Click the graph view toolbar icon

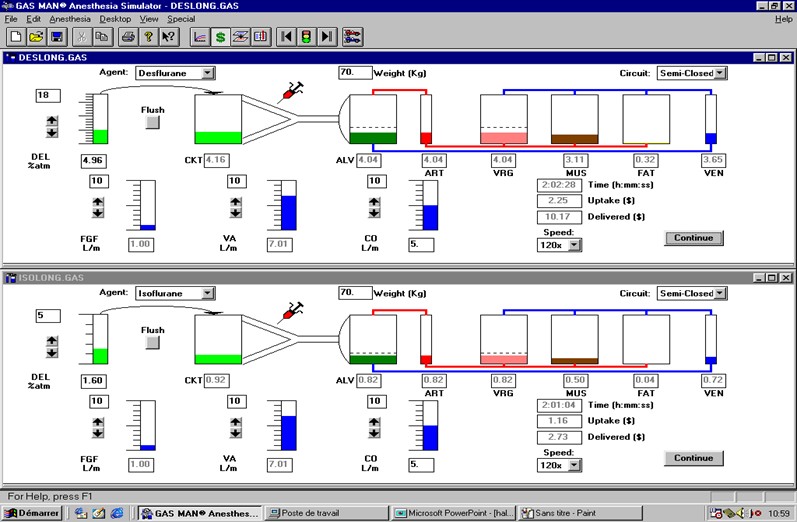pyautogui.click(x=200, y=37)
